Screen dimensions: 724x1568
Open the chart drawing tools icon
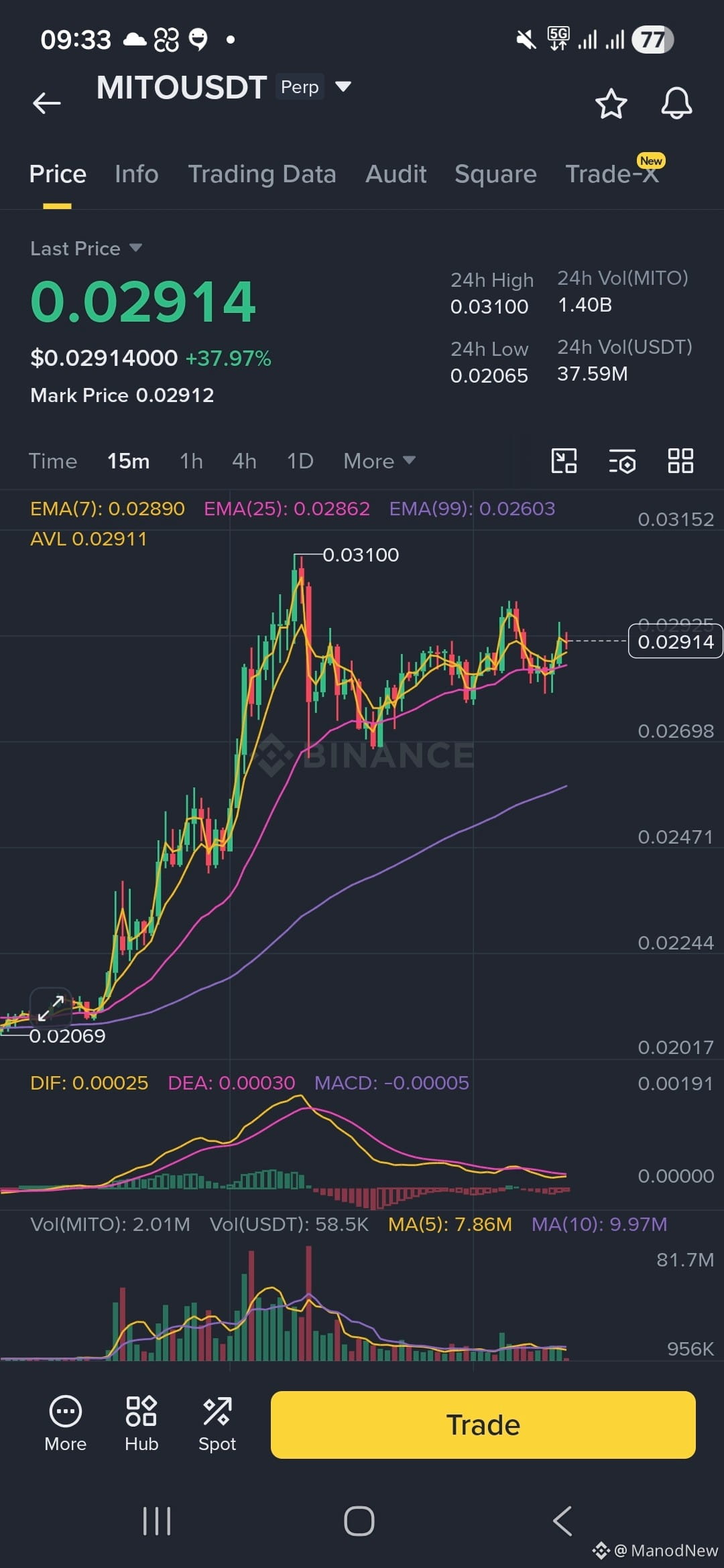(x=564, y=461)
